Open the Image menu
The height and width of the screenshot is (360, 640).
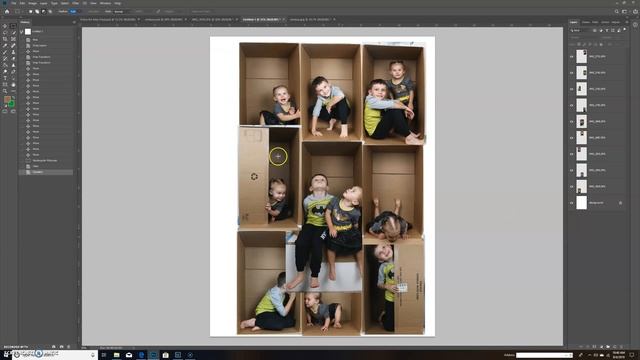point(32,3)
